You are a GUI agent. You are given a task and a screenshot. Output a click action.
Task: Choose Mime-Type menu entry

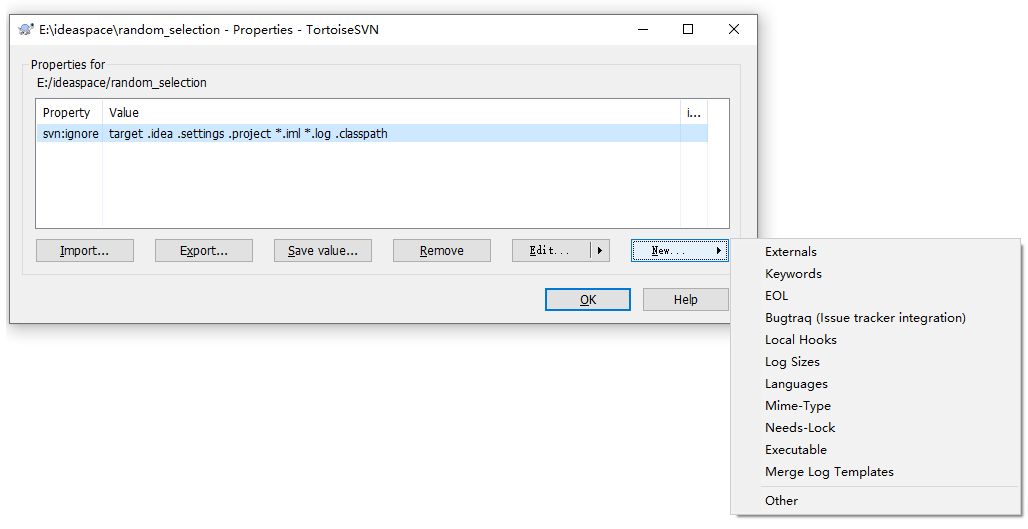876,406
